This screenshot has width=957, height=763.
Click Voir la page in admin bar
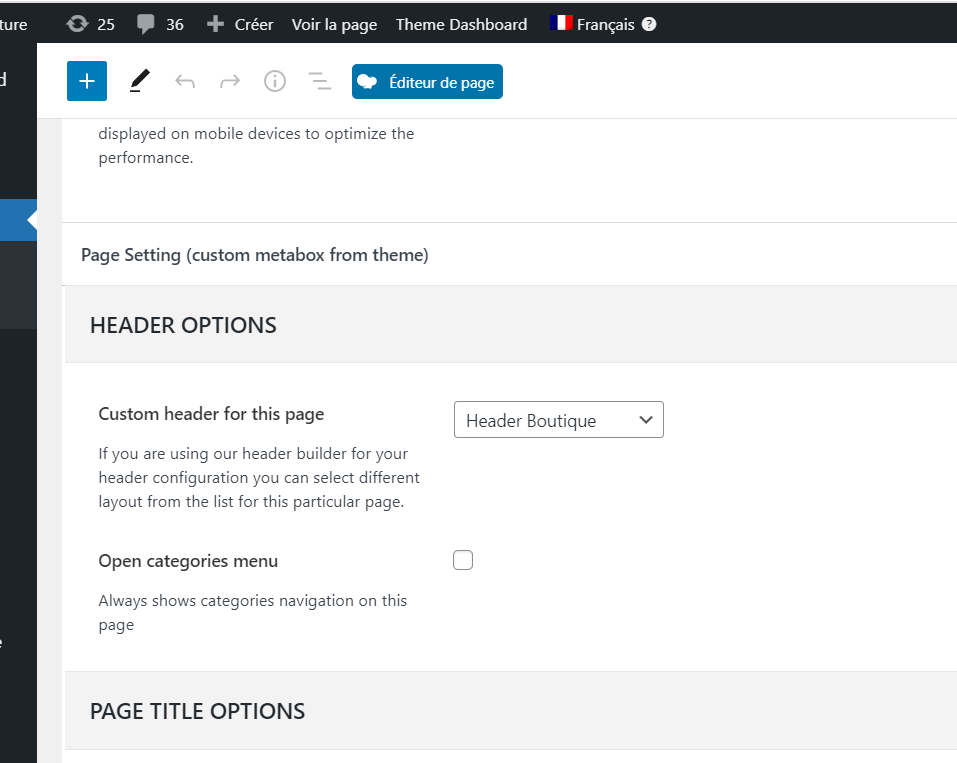(334, 24)
